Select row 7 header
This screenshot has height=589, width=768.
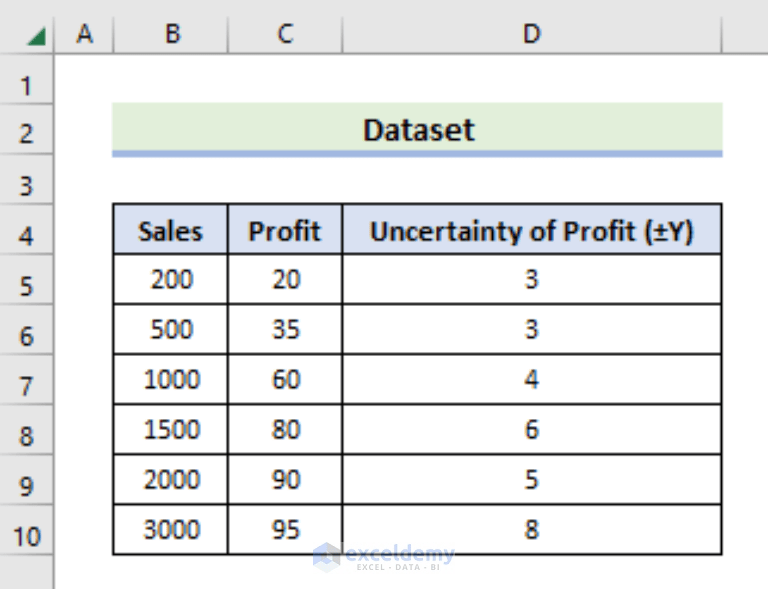[x=27, y=386]
